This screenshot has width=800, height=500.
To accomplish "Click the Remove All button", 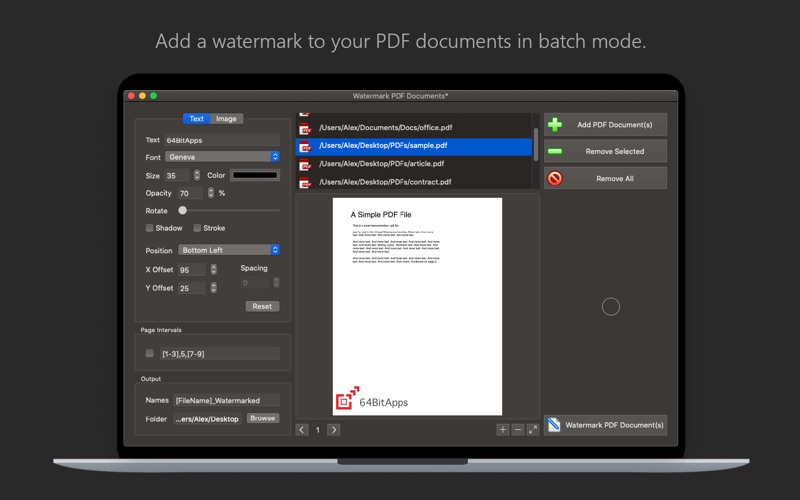I will click(x=605, y=178).
